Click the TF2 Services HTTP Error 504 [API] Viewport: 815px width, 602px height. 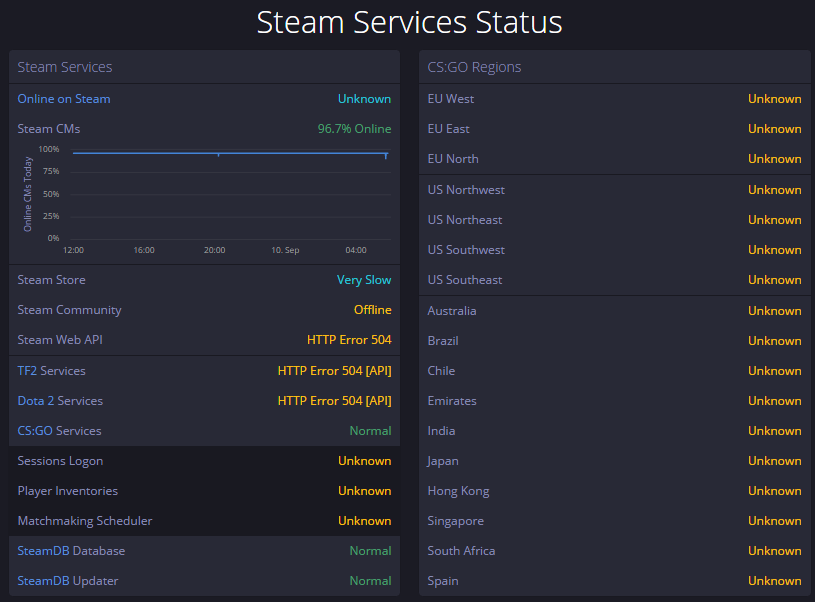(x=334, y=371)
